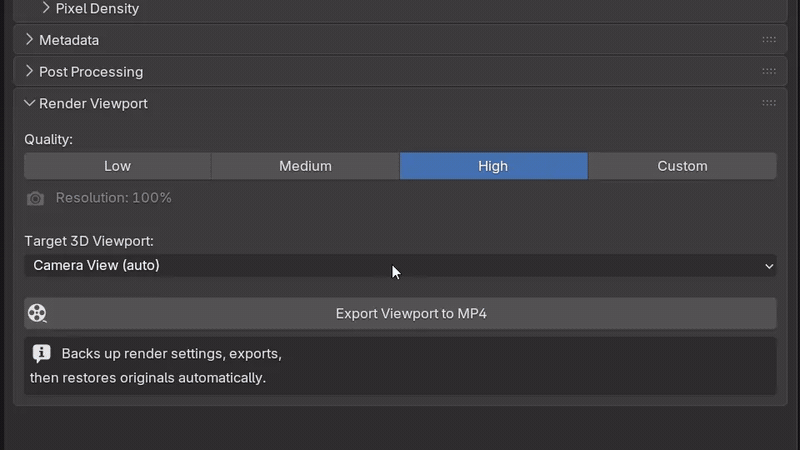Collapse the Render Viewport panel

tap(29, 104)
